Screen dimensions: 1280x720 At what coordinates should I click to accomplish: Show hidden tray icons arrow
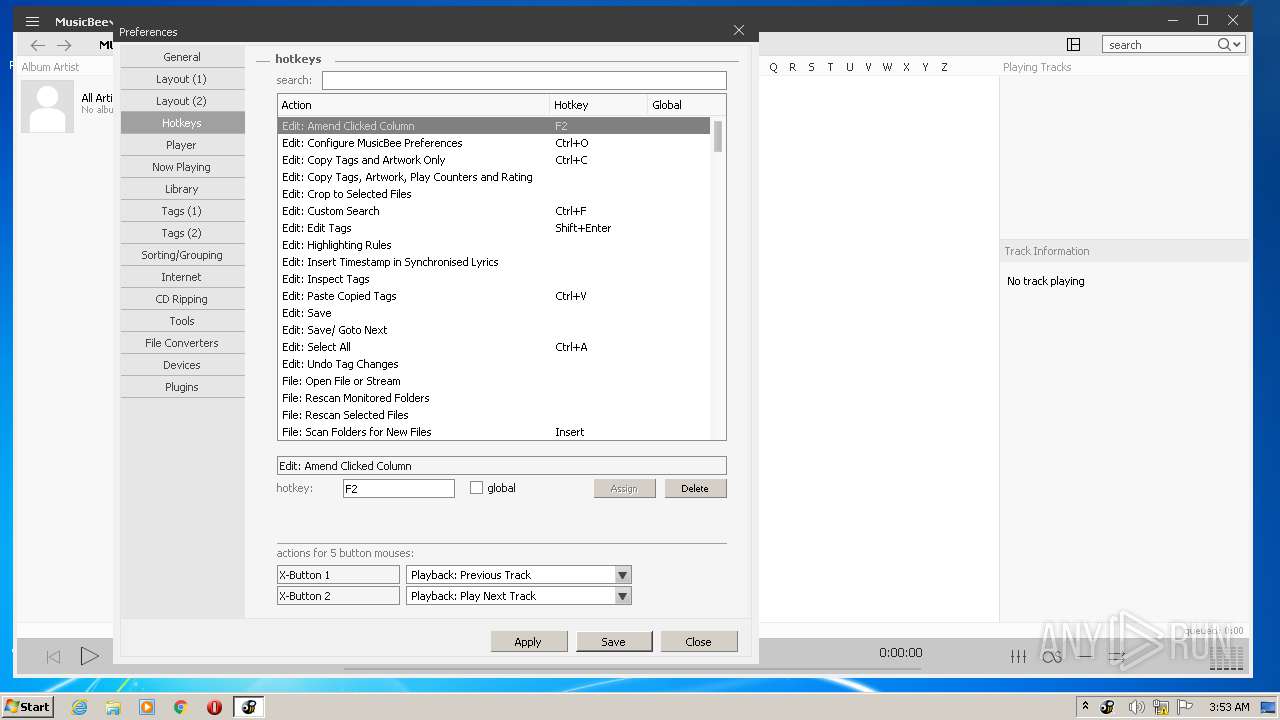point(1085,706)
